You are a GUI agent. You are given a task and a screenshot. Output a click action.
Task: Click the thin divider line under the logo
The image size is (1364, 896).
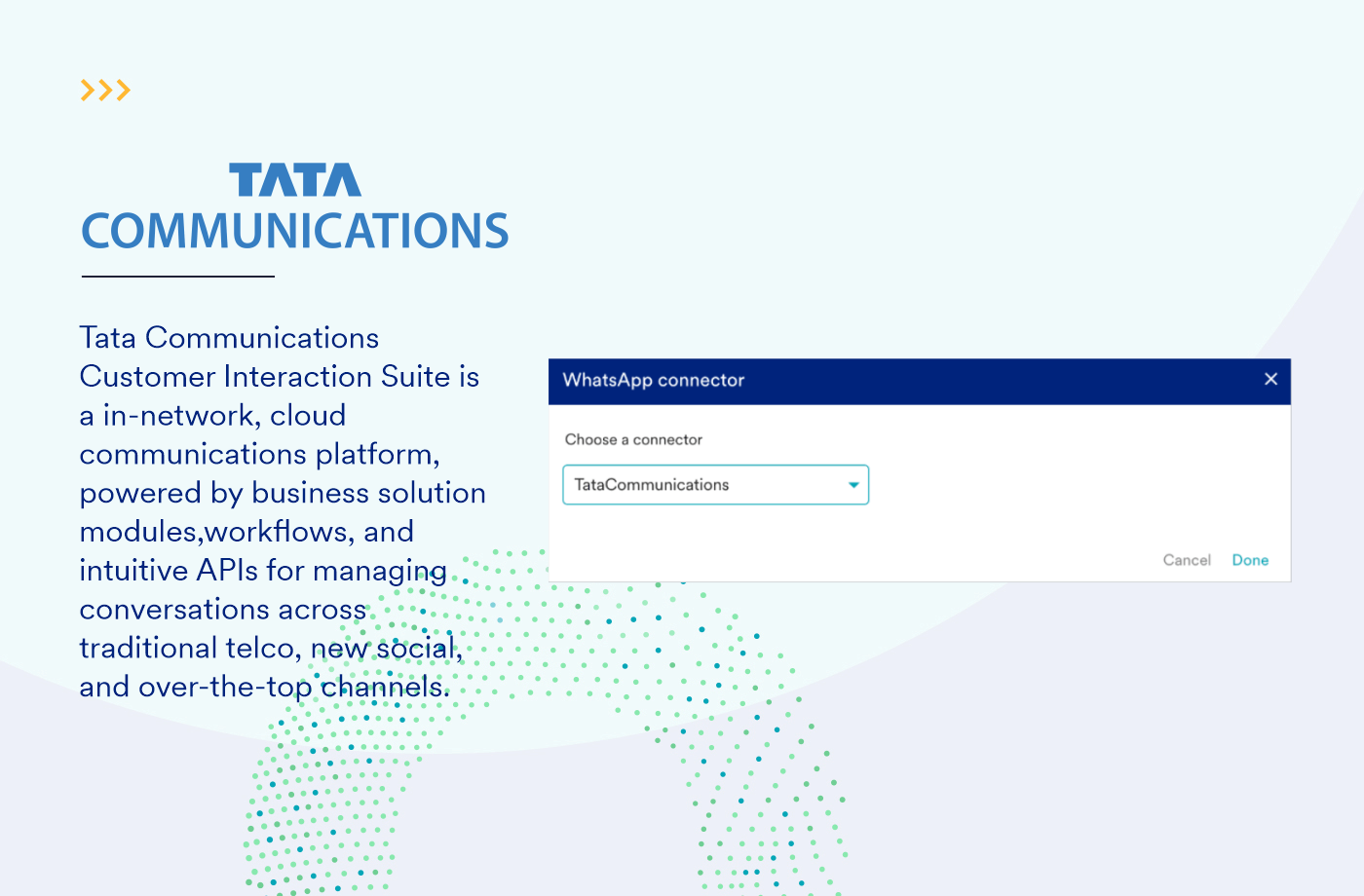click(x=178, y=277)
